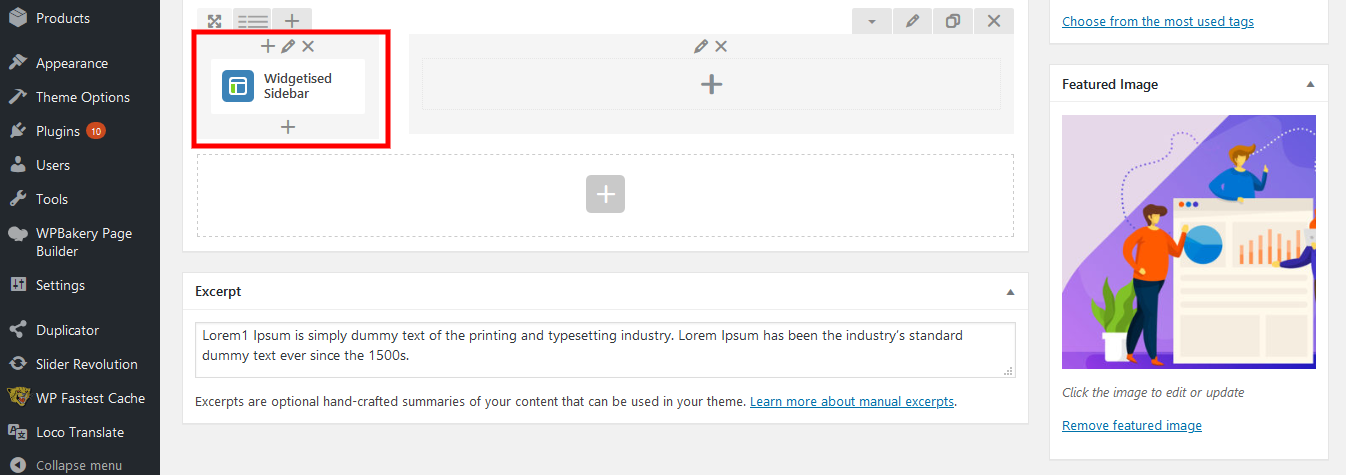Screen dimensions: 1346x475
Task: Click the row move (drag handle) icon
Action: [x=215, y=21]
